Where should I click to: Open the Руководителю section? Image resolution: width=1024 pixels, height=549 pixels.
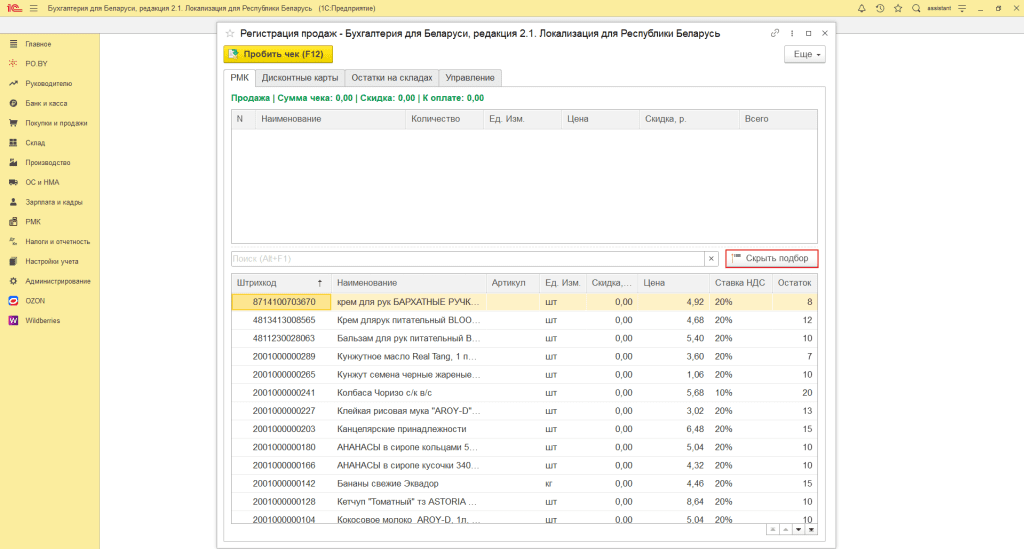tap(50, 84)
